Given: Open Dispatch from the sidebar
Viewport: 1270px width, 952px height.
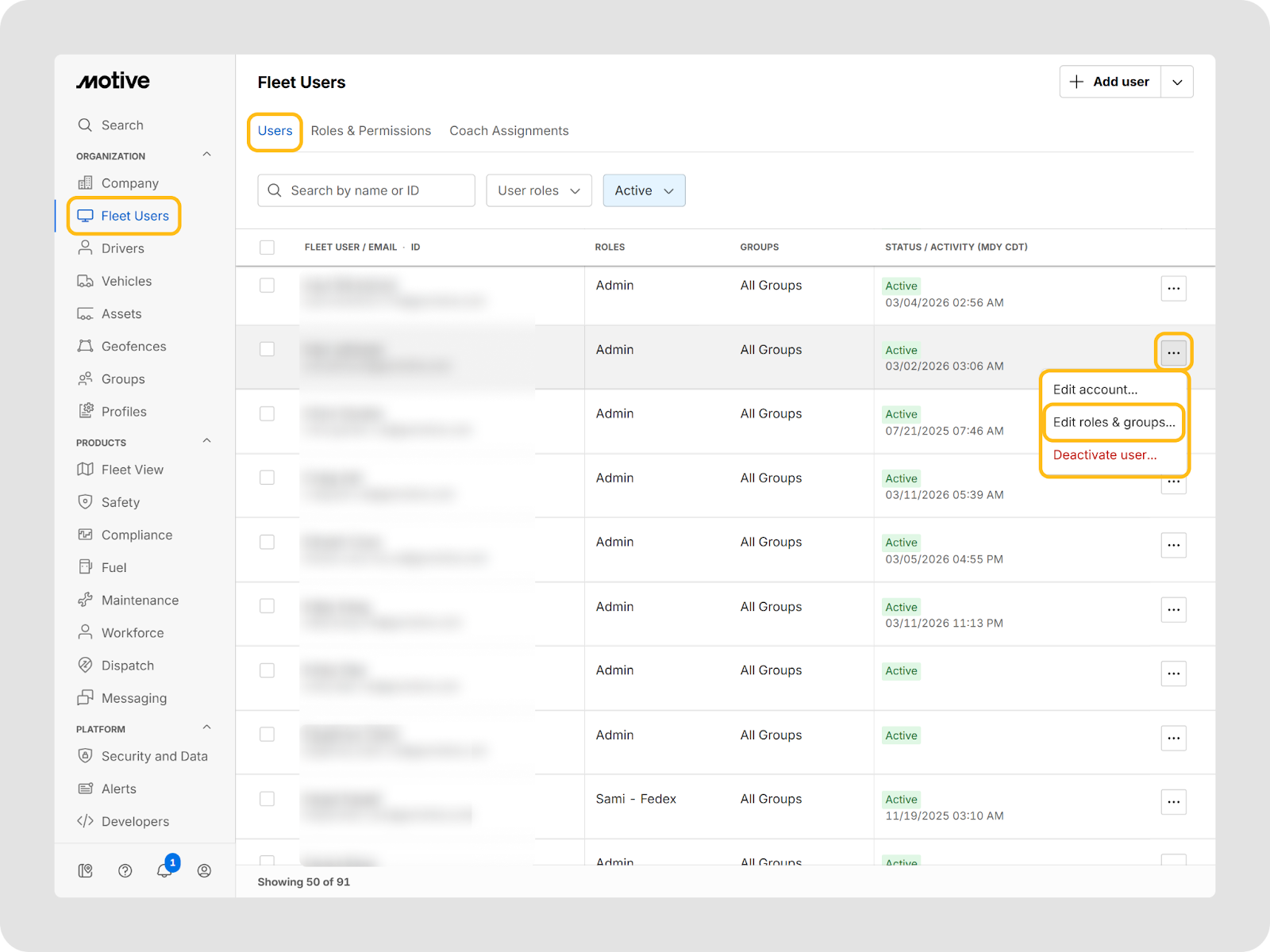Looking at the screenshot, I should pos(127,666).
